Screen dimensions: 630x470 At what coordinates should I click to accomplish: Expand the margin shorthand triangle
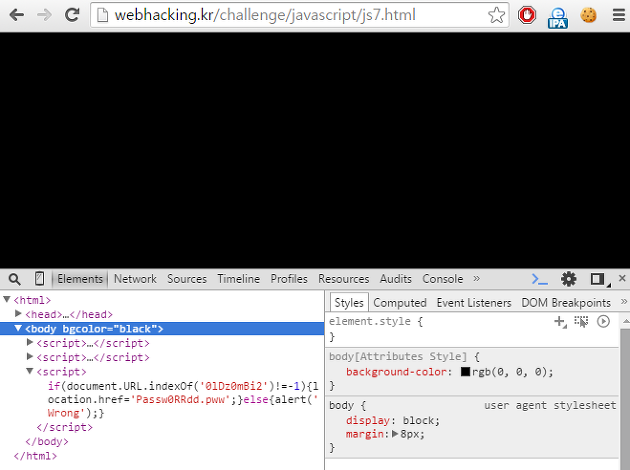coord(395,434)
